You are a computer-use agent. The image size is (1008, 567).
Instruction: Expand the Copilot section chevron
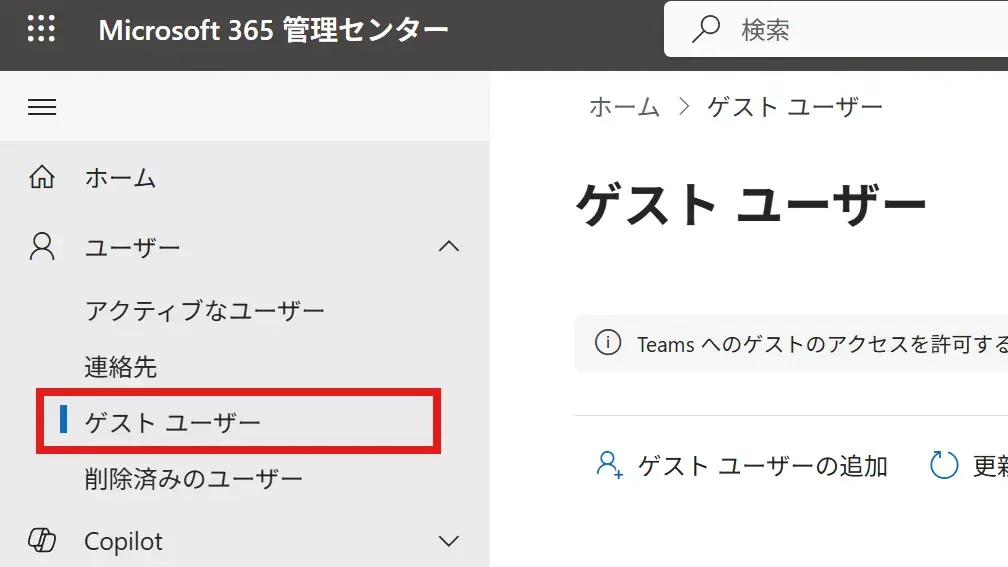point(449,541)
